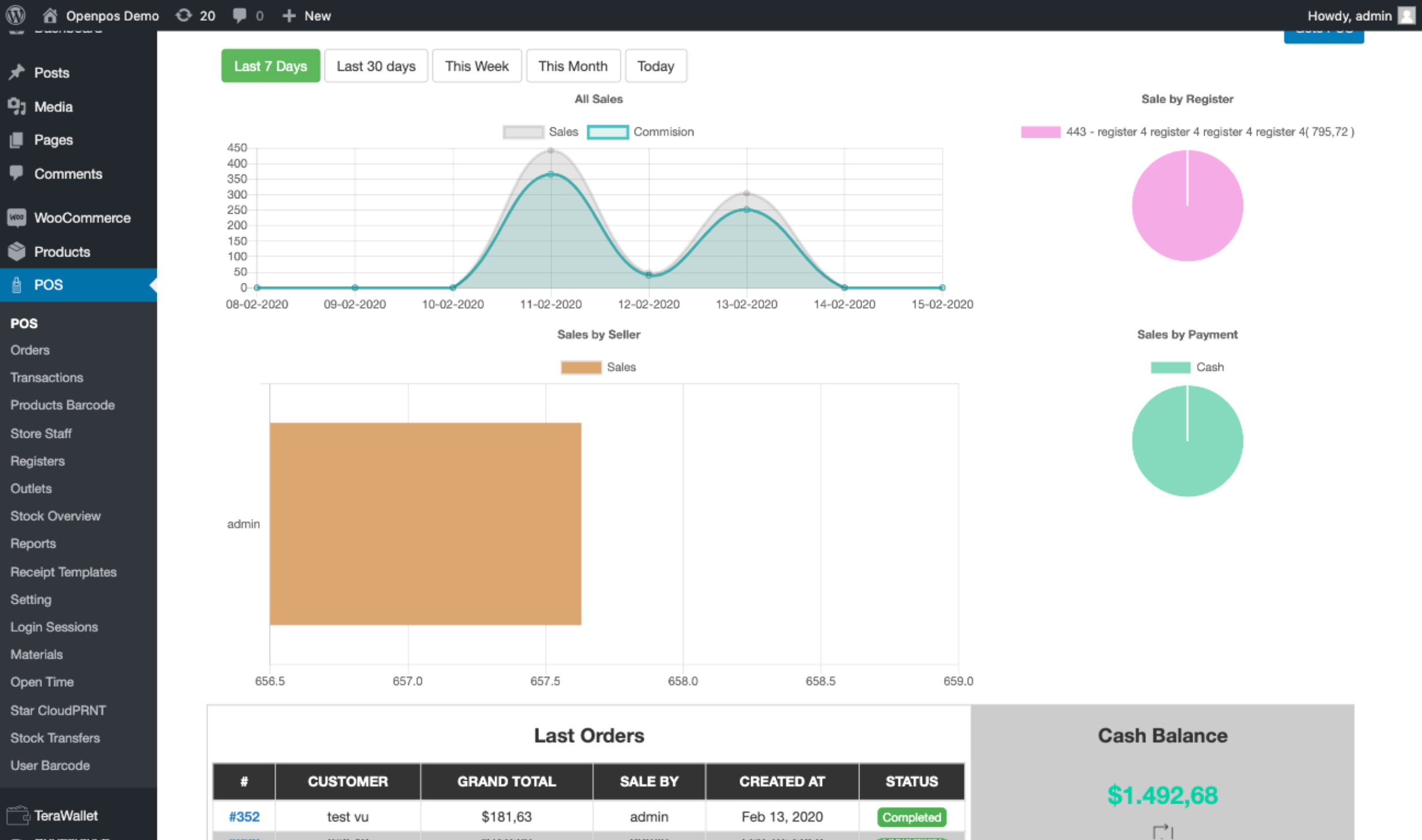Image resolution: width=1422 pixels, height=840 pixels.
Task: Click the admin bar in Sales by Seller
Action: point(425,523)
